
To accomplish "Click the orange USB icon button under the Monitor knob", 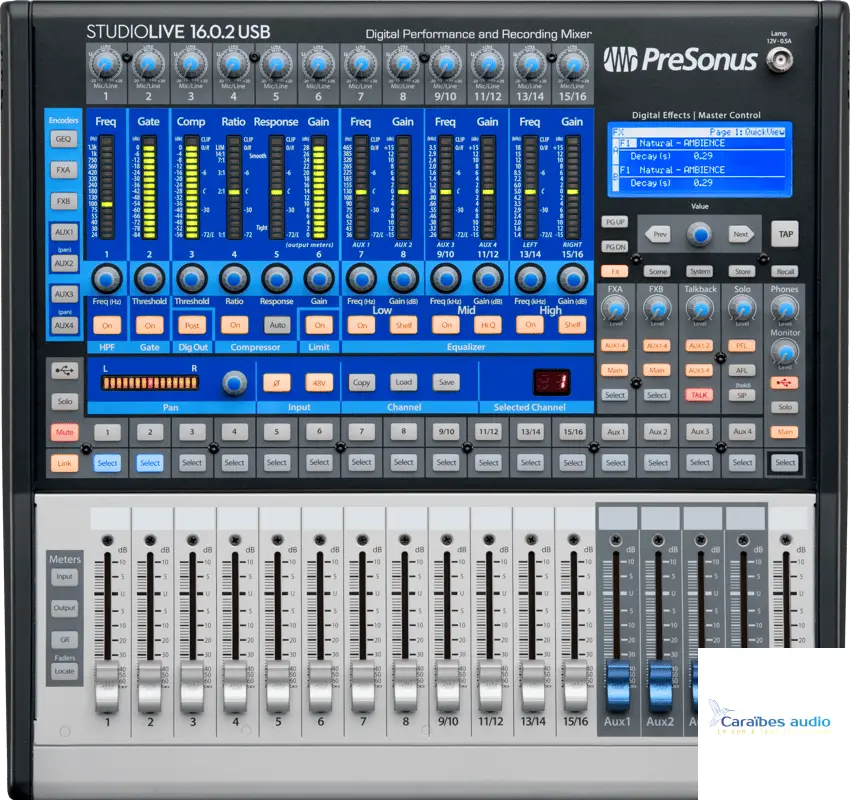I will [784, 383].
